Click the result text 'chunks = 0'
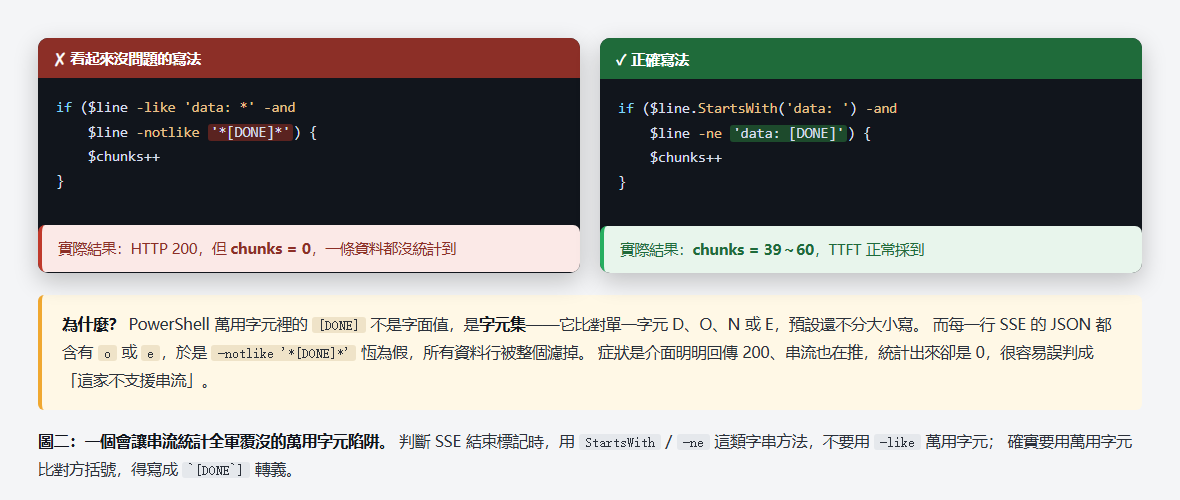 coord(270,248)
